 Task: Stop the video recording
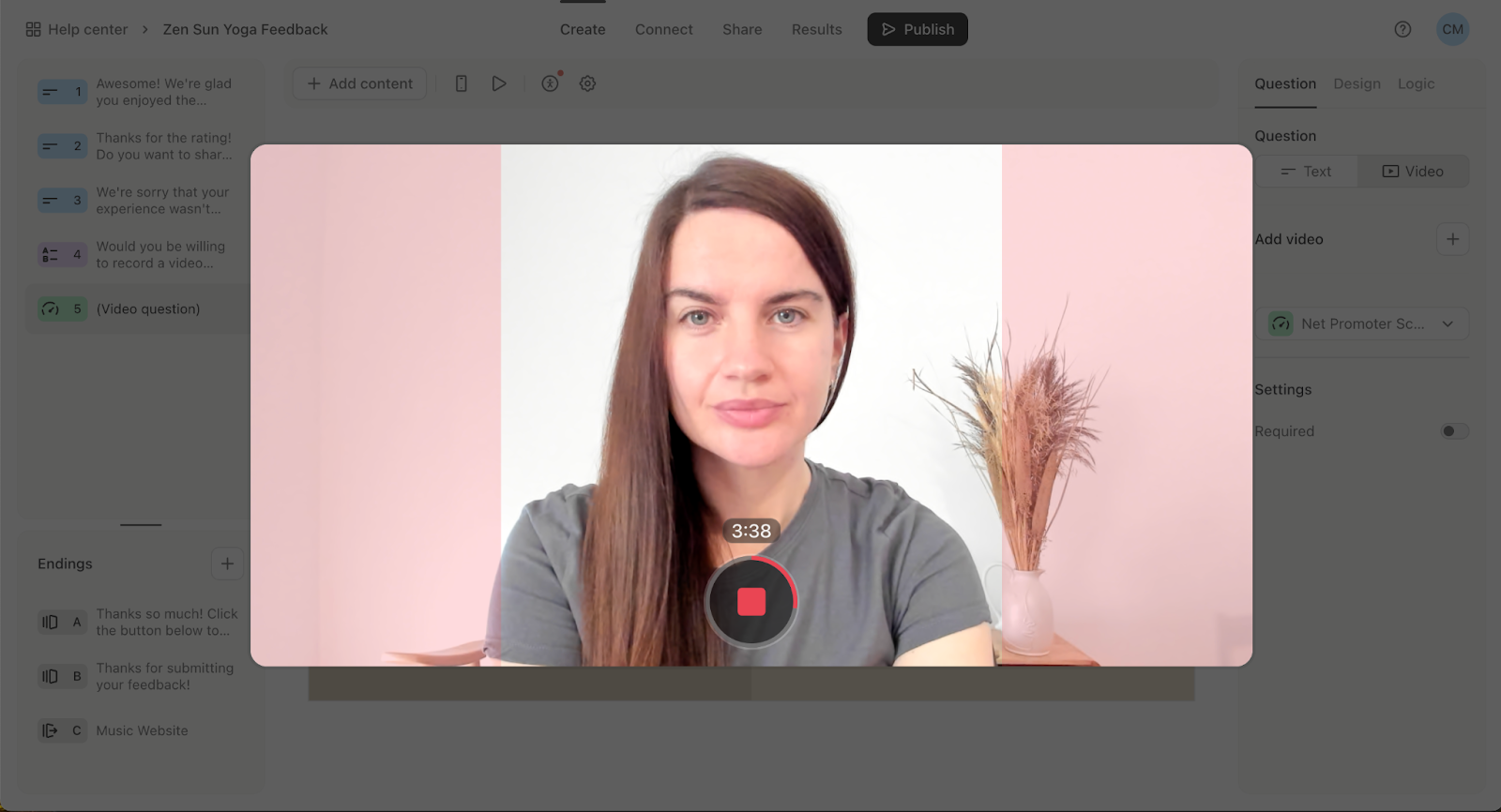(751, 602)
